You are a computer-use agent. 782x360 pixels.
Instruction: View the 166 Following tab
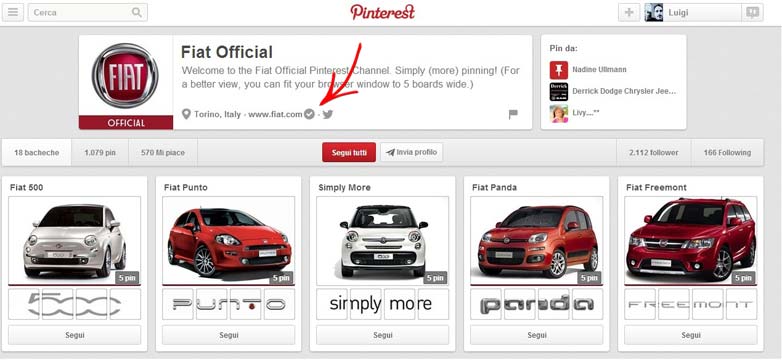click(x=727, y=153)
